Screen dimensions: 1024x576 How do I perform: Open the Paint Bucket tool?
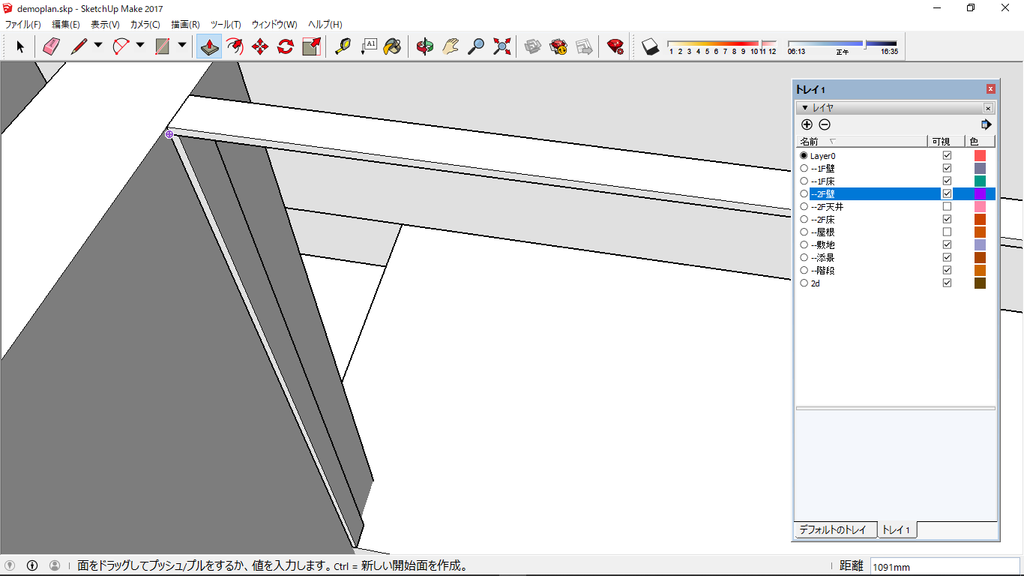point(392,46)
